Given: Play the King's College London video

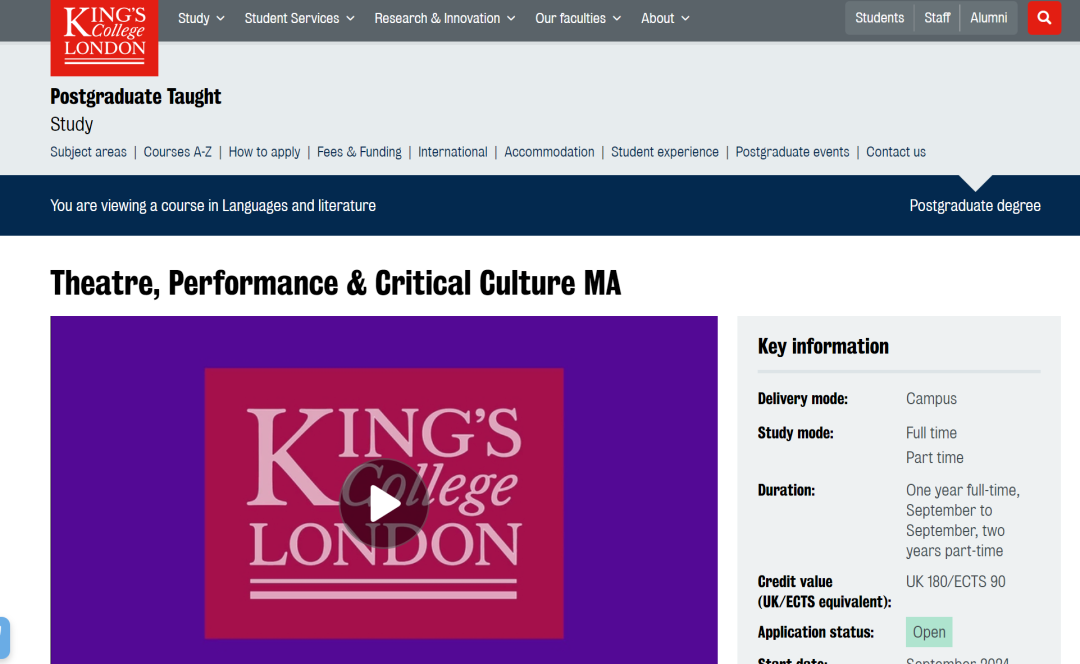Looking at the screenshot, I should [x=384, y=504].
